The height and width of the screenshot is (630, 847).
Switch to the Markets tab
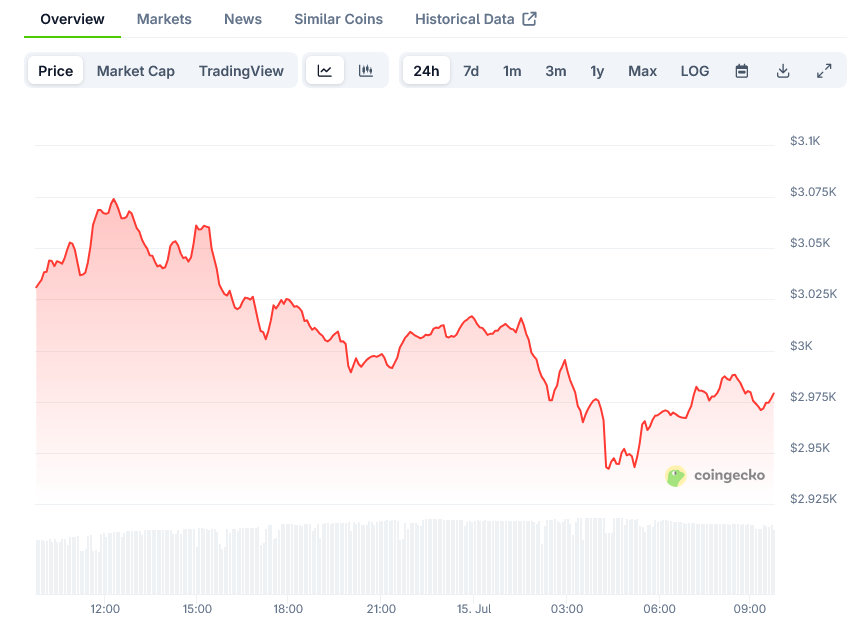(164, 18)
